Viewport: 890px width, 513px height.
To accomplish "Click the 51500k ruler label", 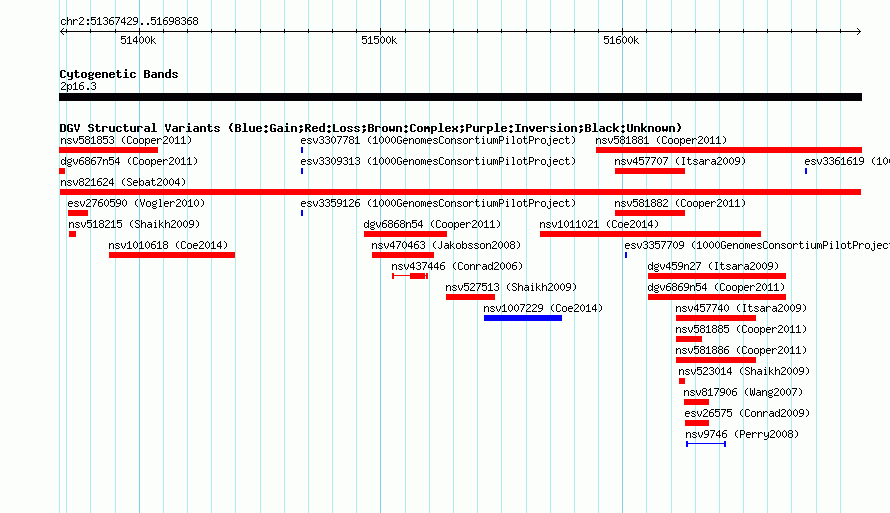I will point(379,40).
